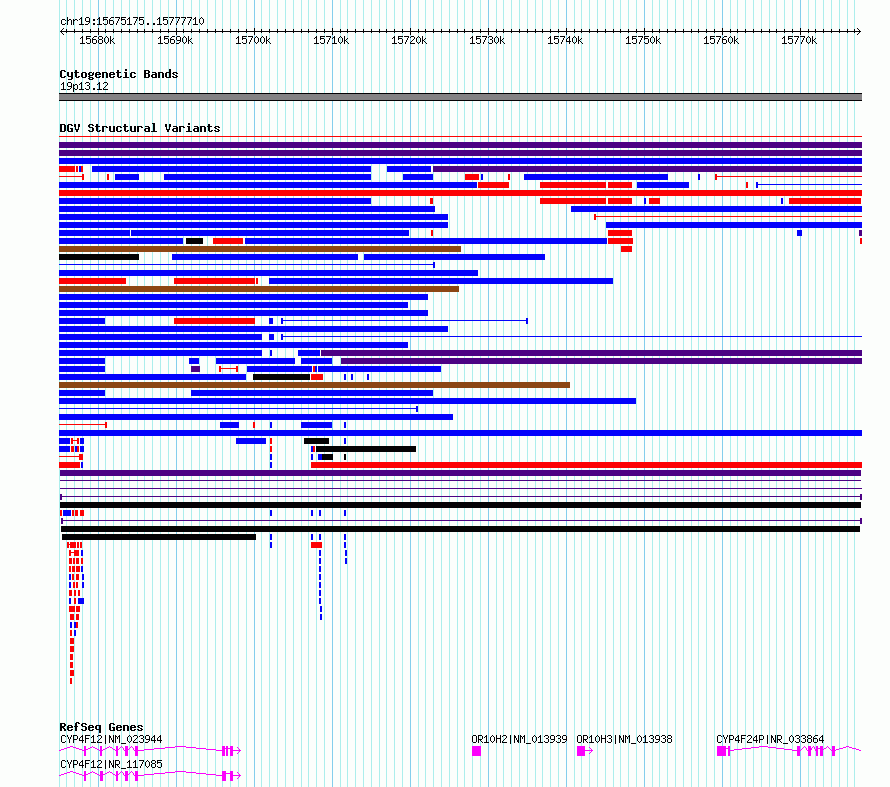Click the right arrowhead of the coordinate ruler
This screenshot has width=890, height=787.
click(x=859, y=31)
